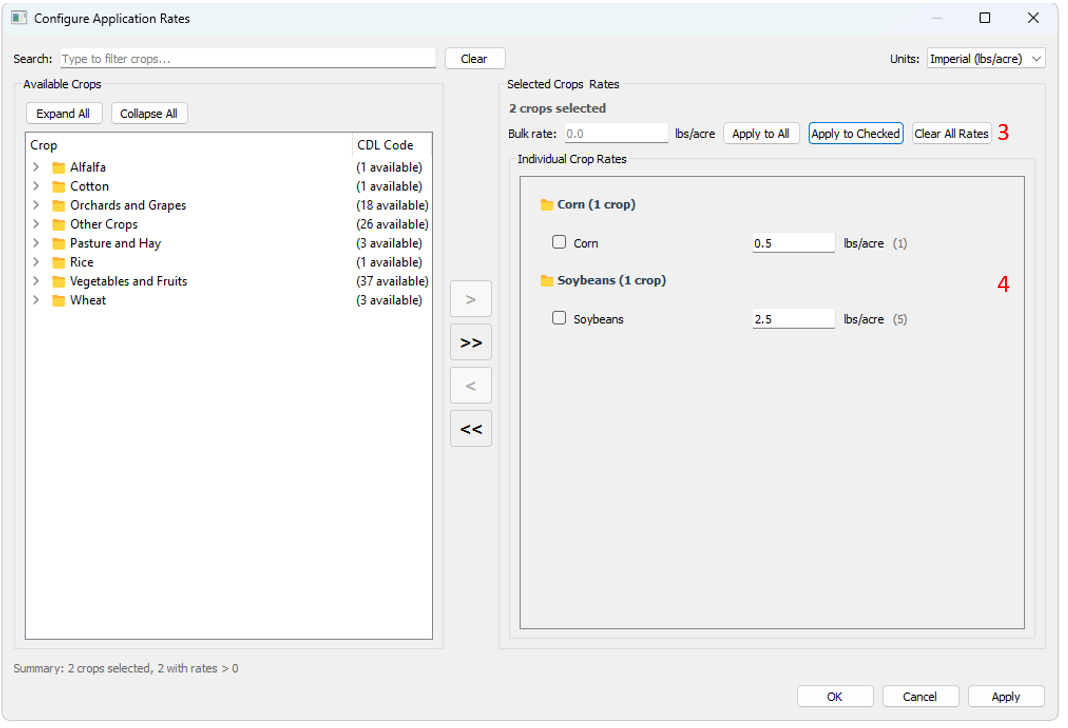Click the Clear All Rates button

click(951, 134)
